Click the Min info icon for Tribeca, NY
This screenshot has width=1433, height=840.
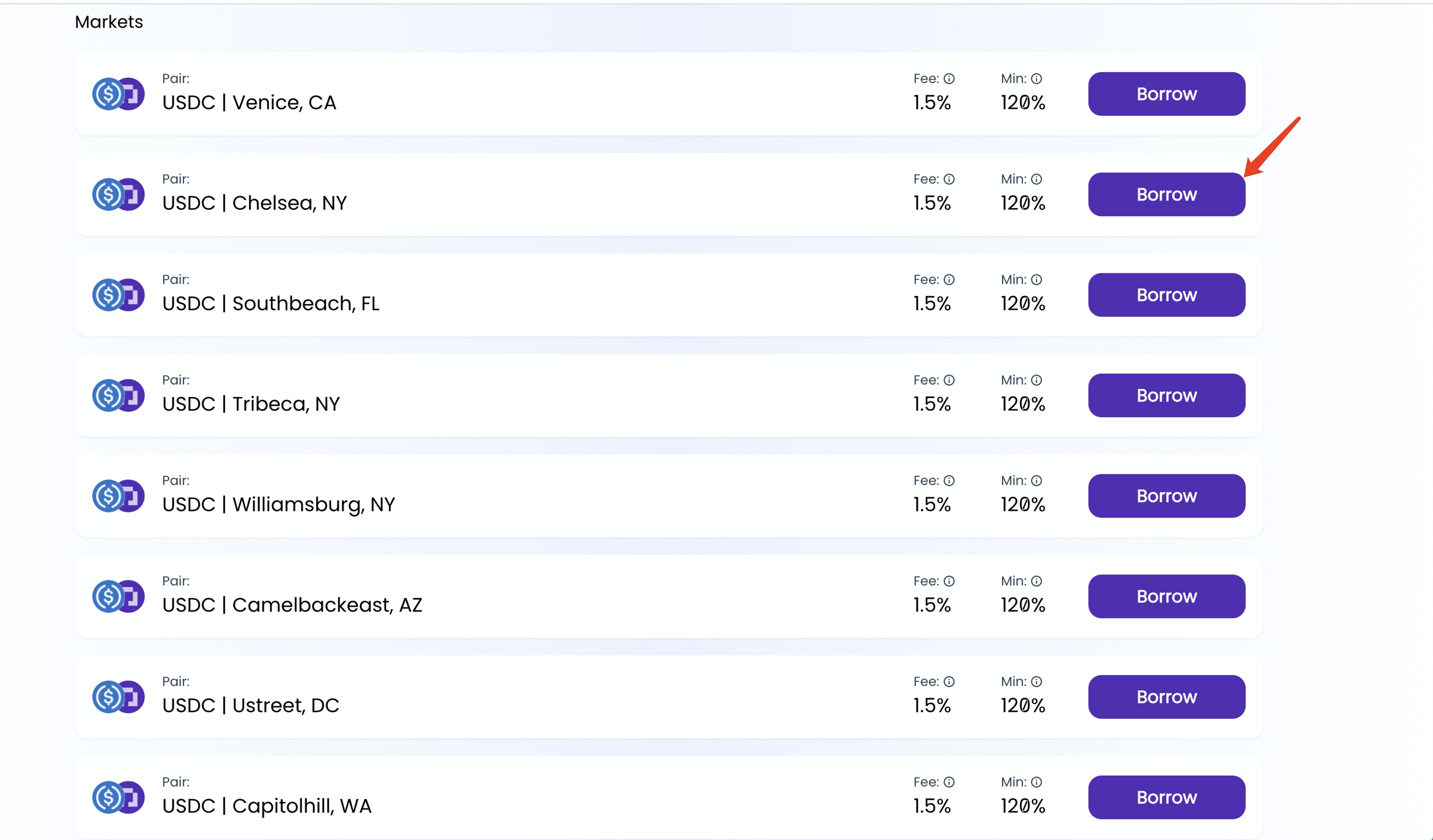pyautogui.click(x=1037, y=380)
